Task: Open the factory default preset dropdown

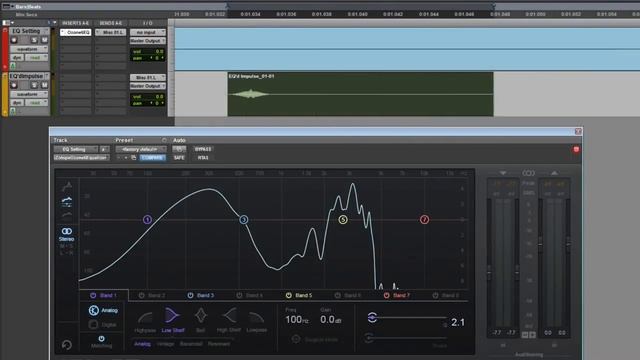Action: point(141,149)
